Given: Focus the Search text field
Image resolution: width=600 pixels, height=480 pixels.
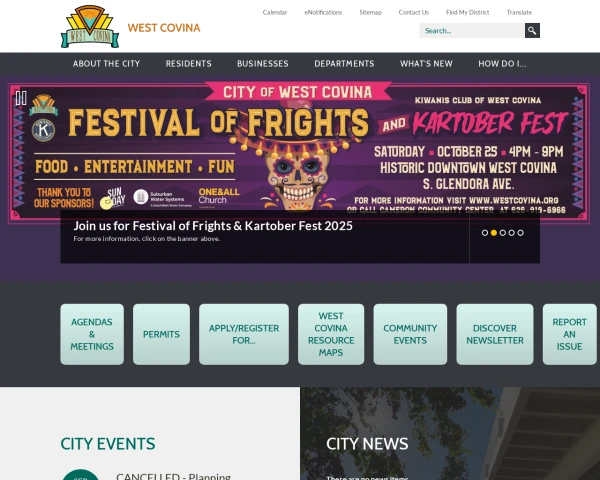Looking at the screenshot, I should (472, 31).
